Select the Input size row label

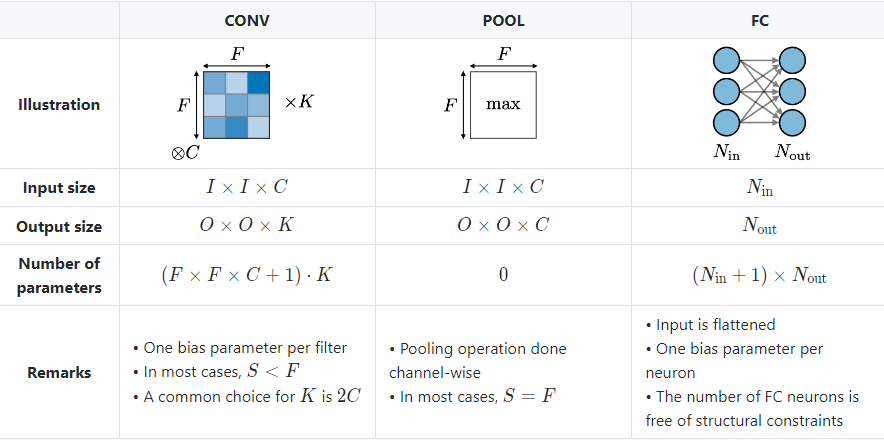[x=59, y=187]
